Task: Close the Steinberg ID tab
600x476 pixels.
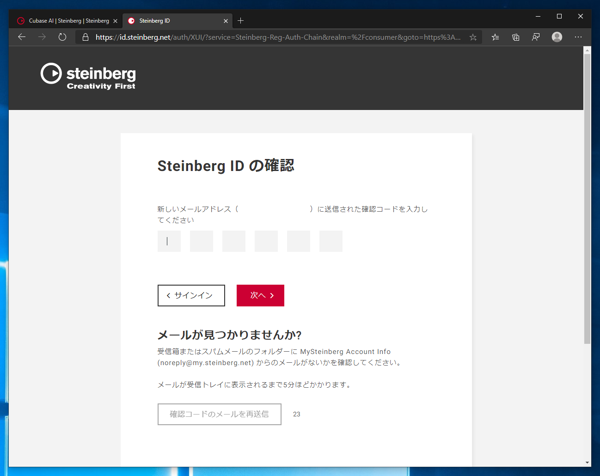Action: coord(226,21)
